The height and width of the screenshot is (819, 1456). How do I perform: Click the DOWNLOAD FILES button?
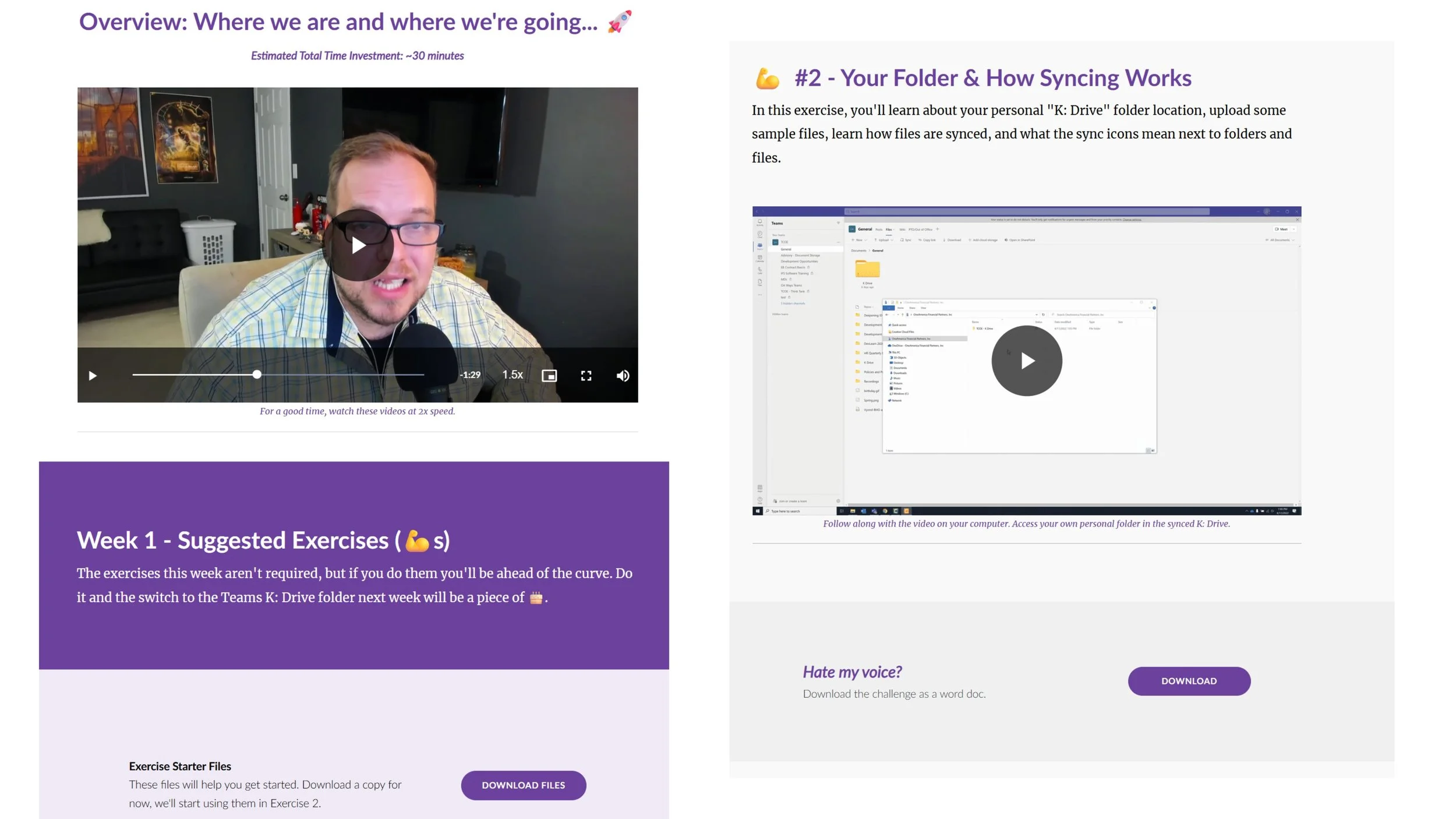[523, 785]
